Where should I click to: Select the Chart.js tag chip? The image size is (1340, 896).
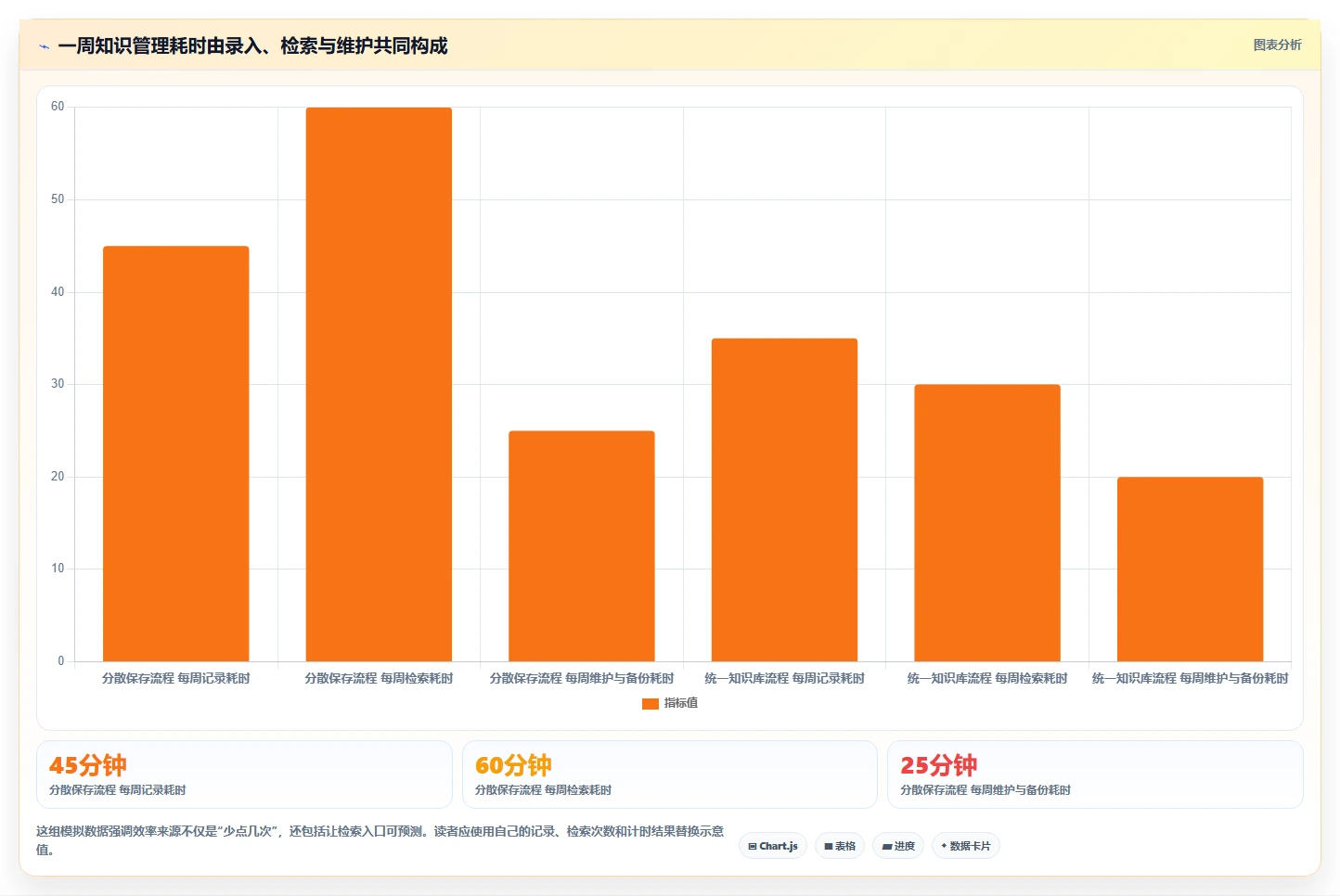point(773,846)
